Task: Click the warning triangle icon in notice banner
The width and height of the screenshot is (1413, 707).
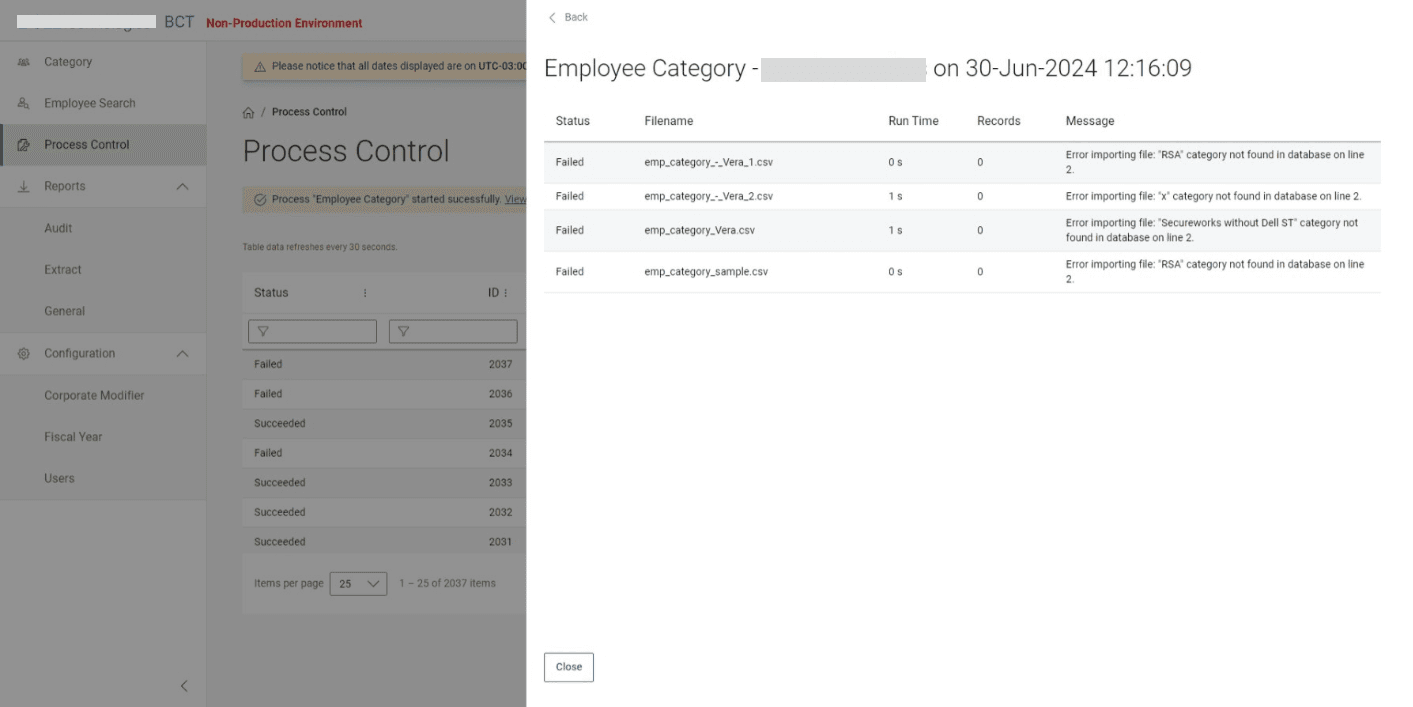Action: (x=260, y=67)
